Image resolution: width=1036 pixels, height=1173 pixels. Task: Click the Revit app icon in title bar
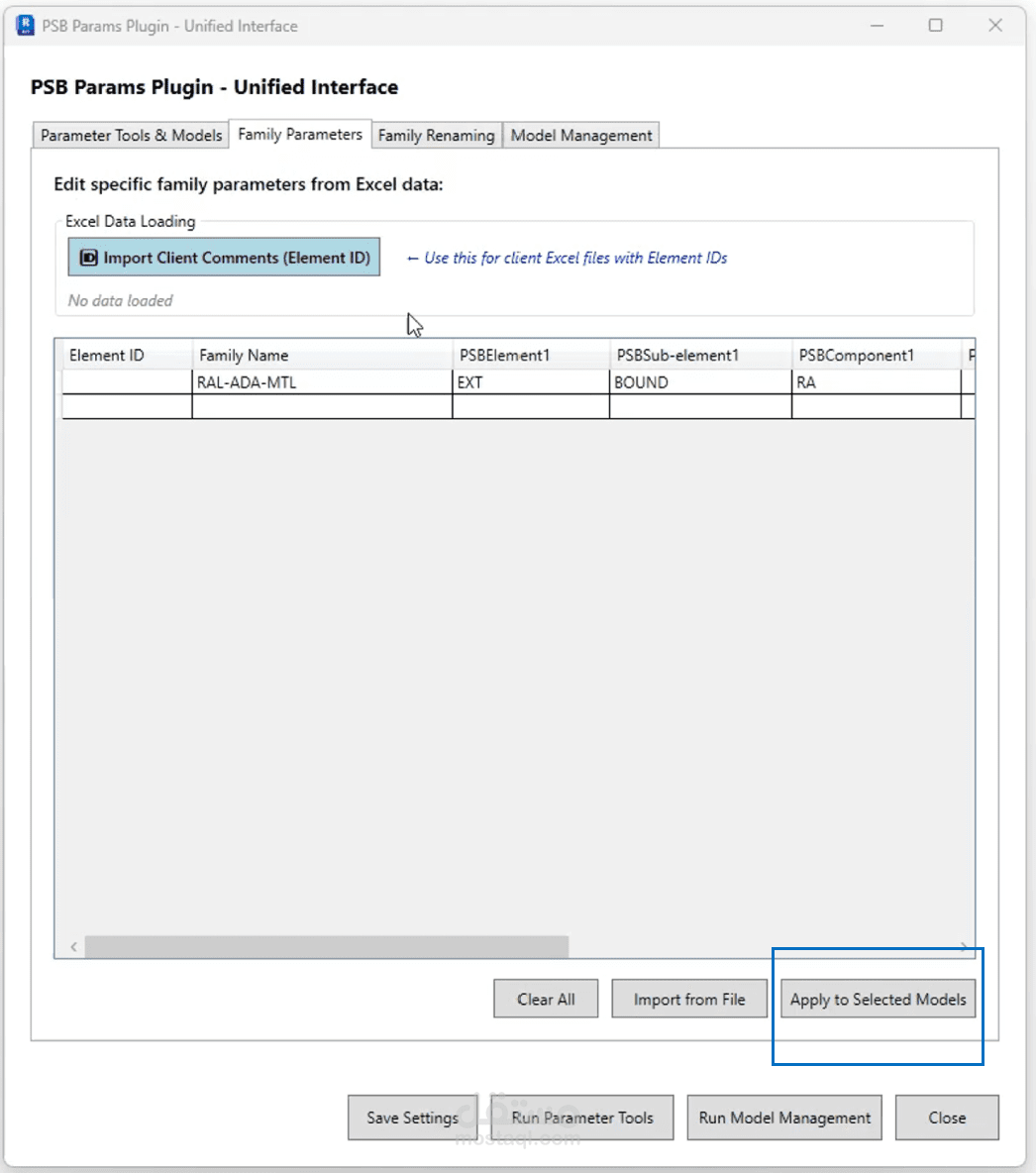25,26
